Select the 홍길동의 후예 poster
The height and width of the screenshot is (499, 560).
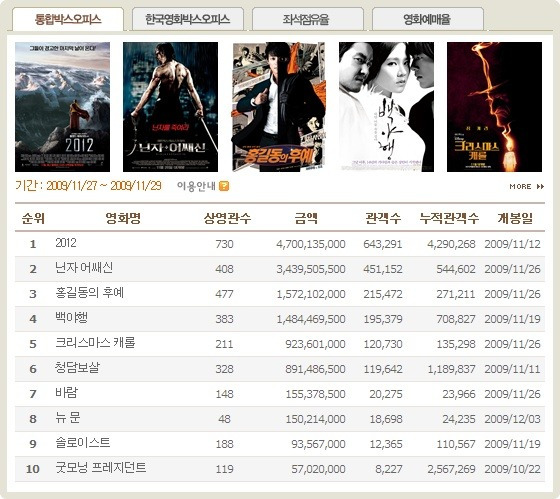click(279, 107)
